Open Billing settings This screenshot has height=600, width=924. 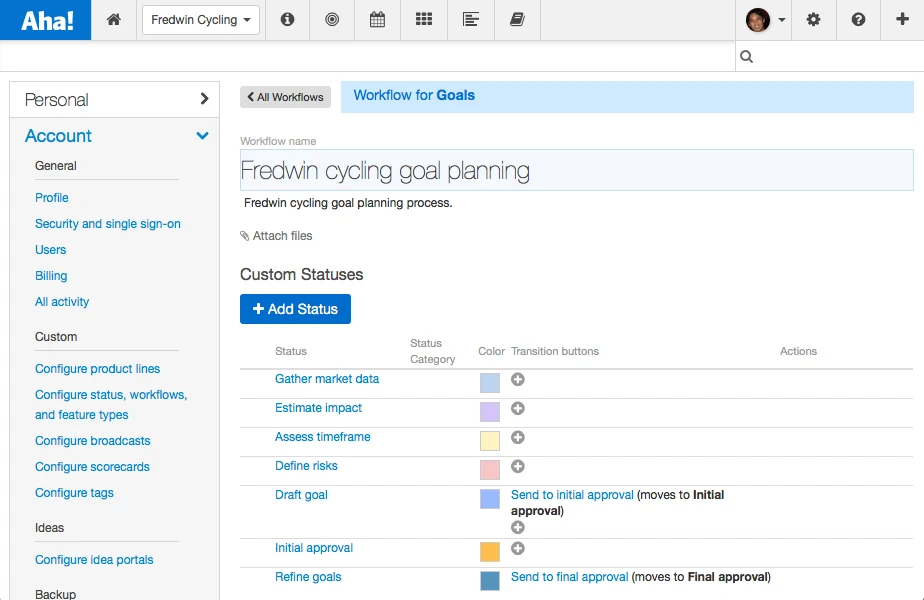click(51, 275)
